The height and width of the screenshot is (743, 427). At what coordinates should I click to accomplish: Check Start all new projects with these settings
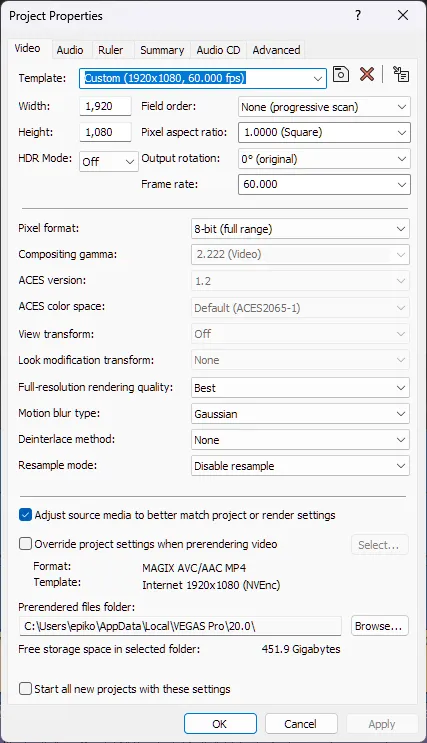pyautogui.click(x=26, y=689)
